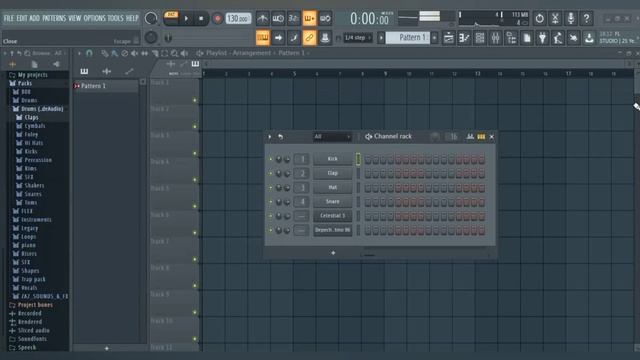The image size is (640, 360).
Task: Click the plus button beside Pattern 1 selector
Action: tap(435, 38)
